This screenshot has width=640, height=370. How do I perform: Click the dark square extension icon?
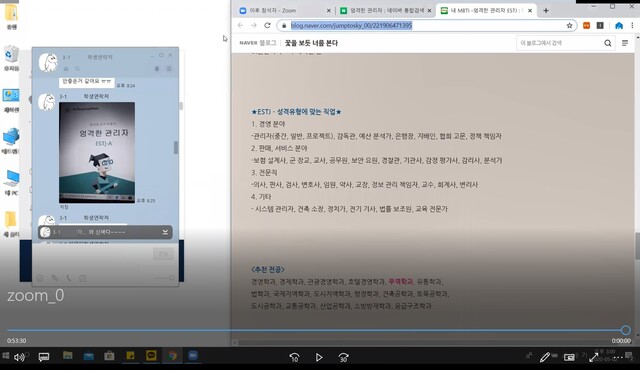coord(600,25)
